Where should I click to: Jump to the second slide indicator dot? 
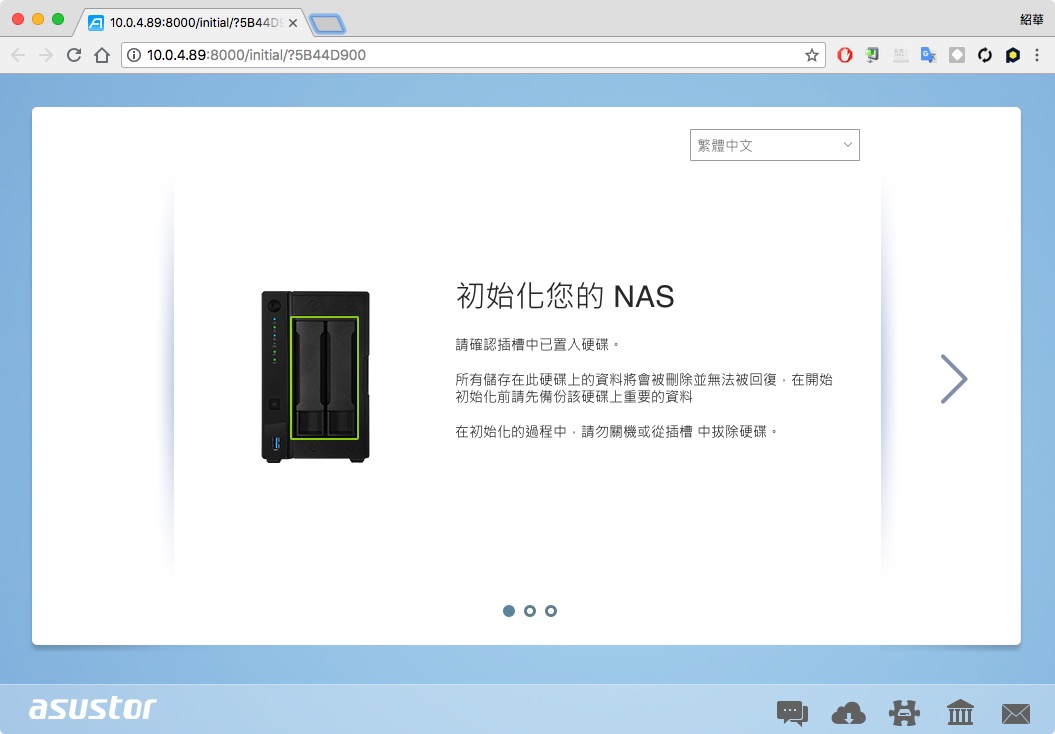point(530,611)
